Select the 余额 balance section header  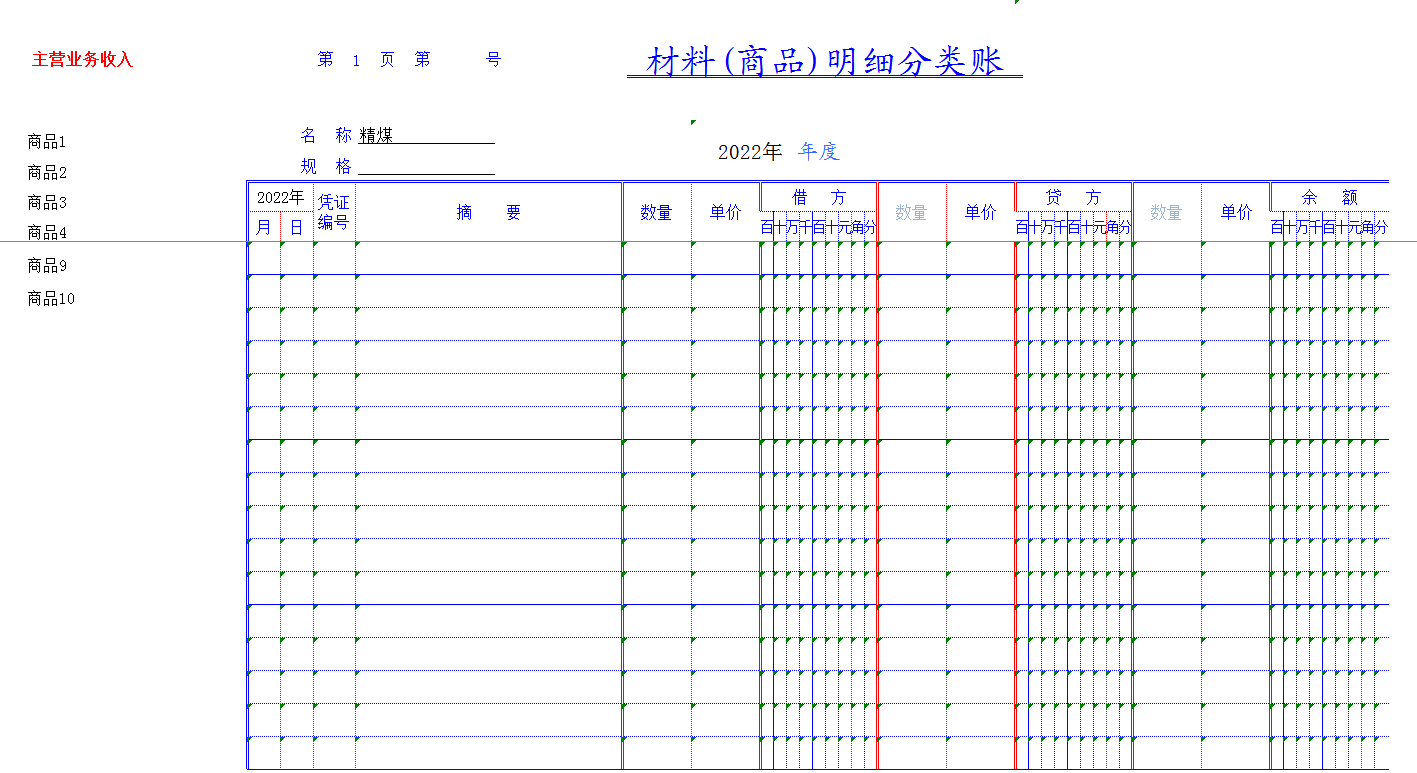click(x=1330, y=196)
